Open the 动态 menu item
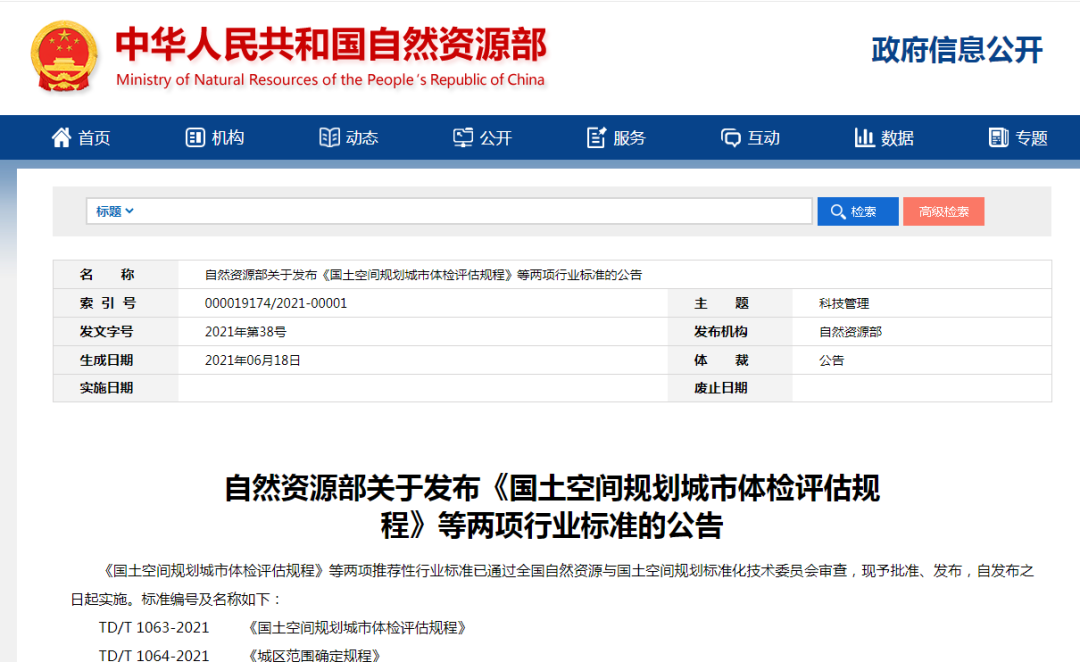Screen dimensions: 1080x662 349,138
